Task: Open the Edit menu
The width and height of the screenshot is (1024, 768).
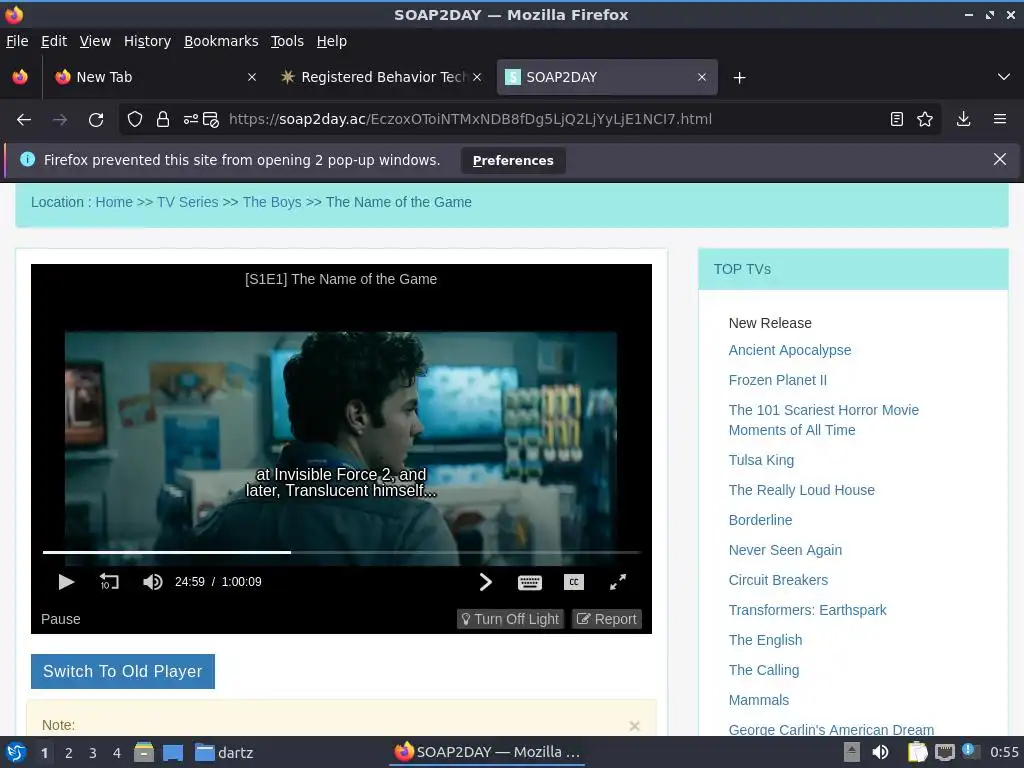Action: click(x=54, y=41)
